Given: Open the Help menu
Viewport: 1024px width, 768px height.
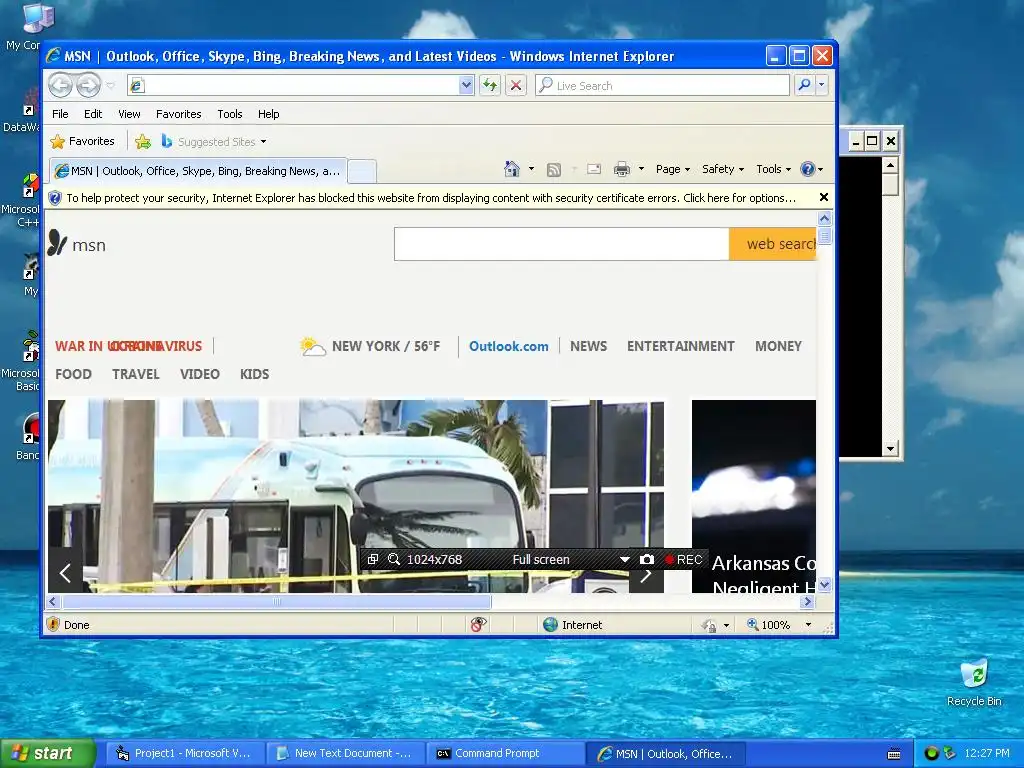Looking at the screenshot, I should [x=268, y=114].
